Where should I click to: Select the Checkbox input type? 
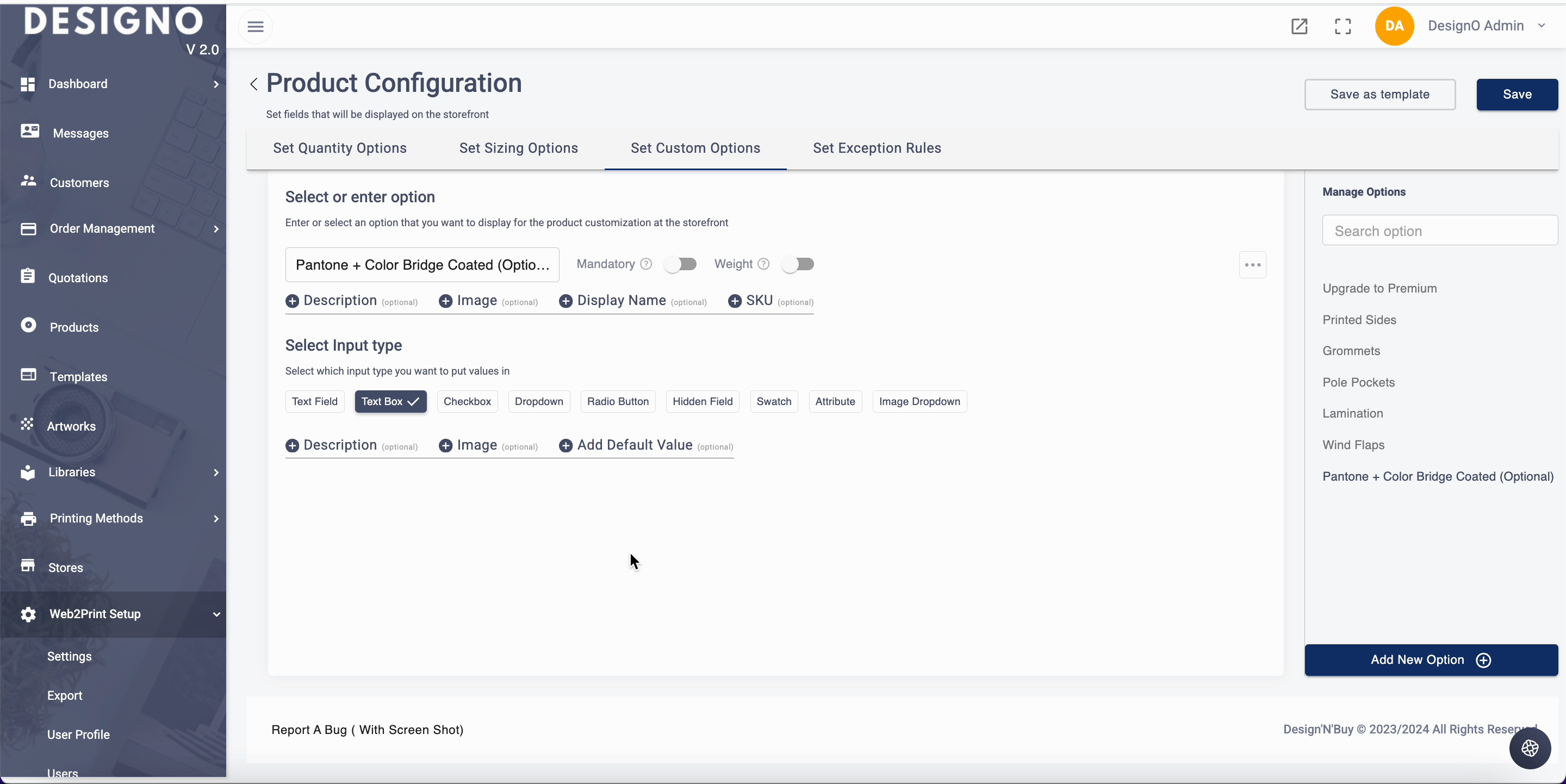click(467, 401)
